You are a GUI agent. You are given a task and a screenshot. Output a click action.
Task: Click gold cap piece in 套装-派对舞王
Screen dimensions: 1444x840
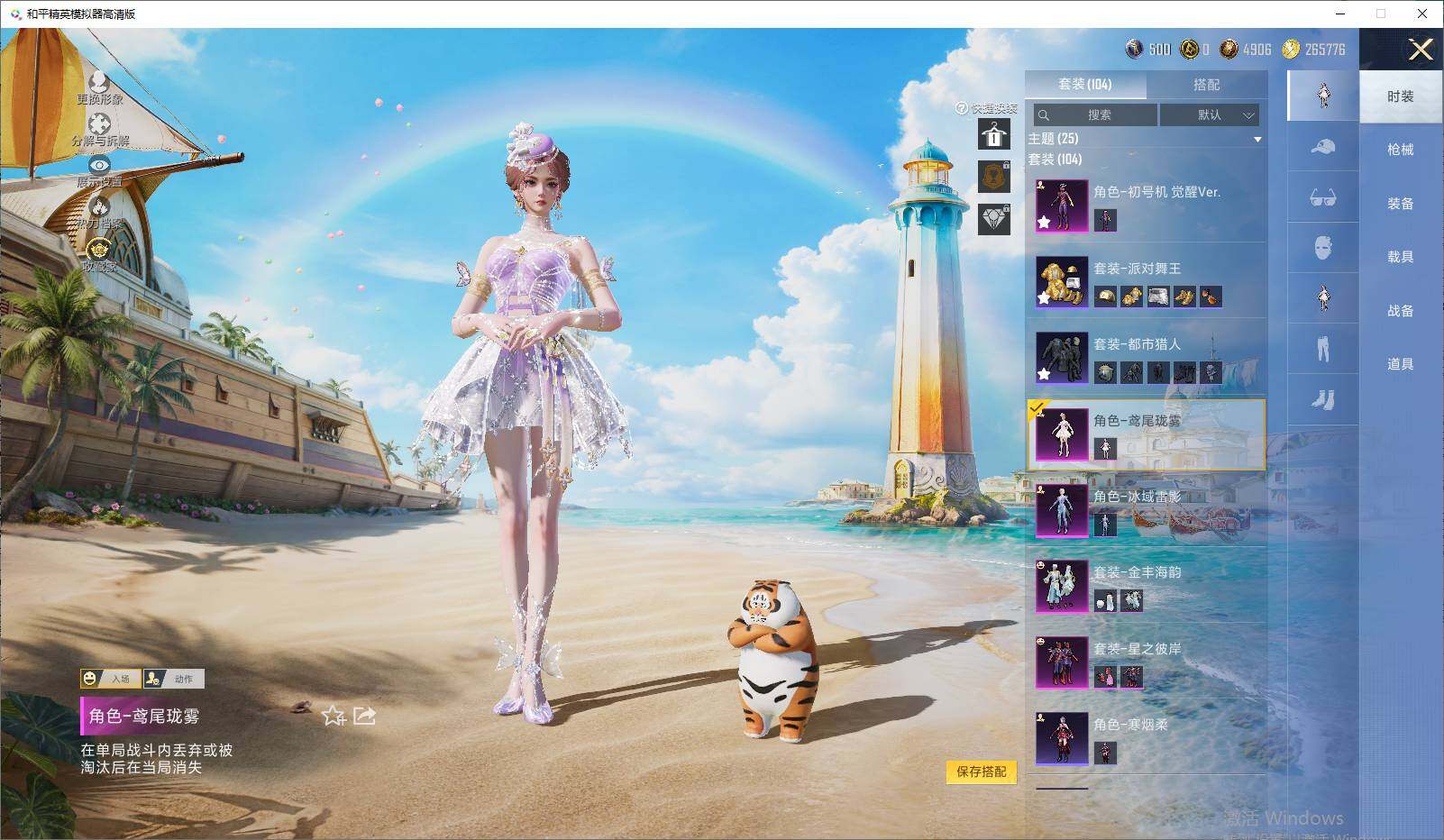pos(1105,297)
